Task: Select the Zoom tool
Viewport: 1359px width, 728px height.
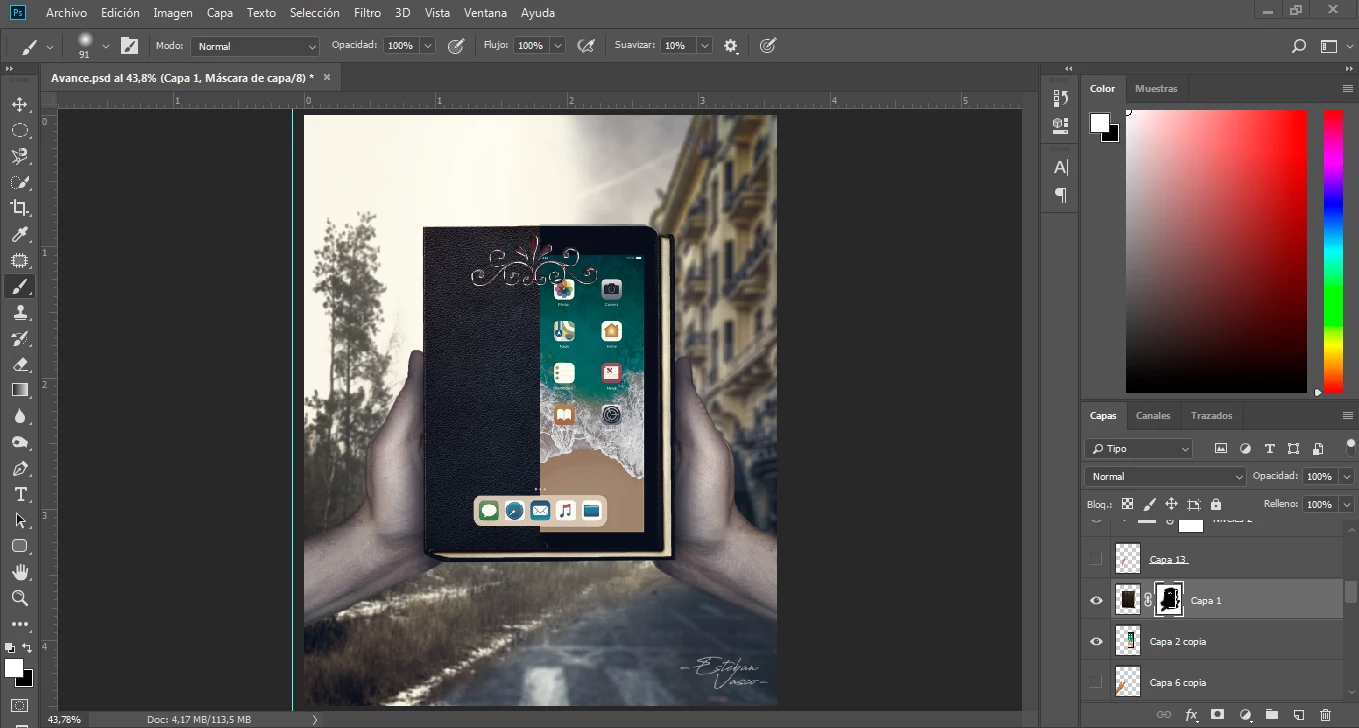Action: [x=20, y=598]
